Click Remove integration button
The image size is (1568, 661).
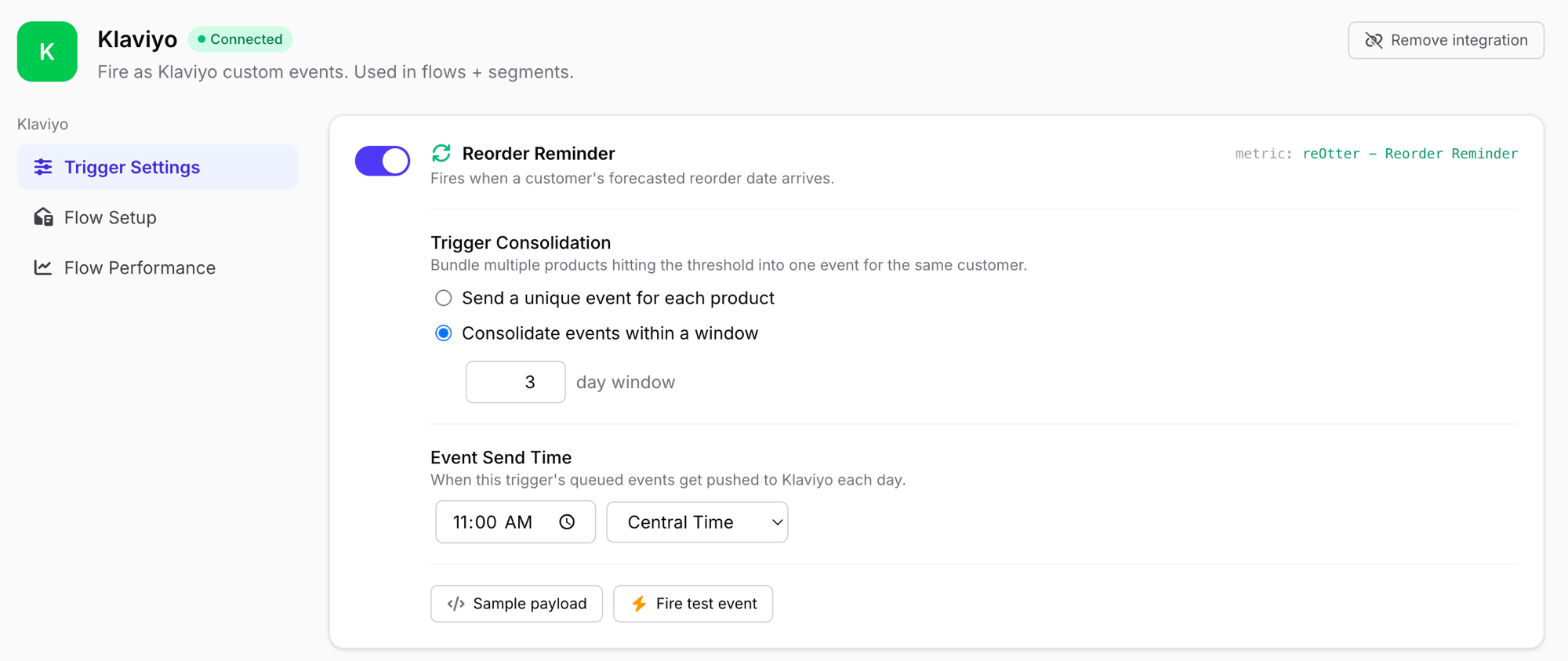pos(1446,40)
